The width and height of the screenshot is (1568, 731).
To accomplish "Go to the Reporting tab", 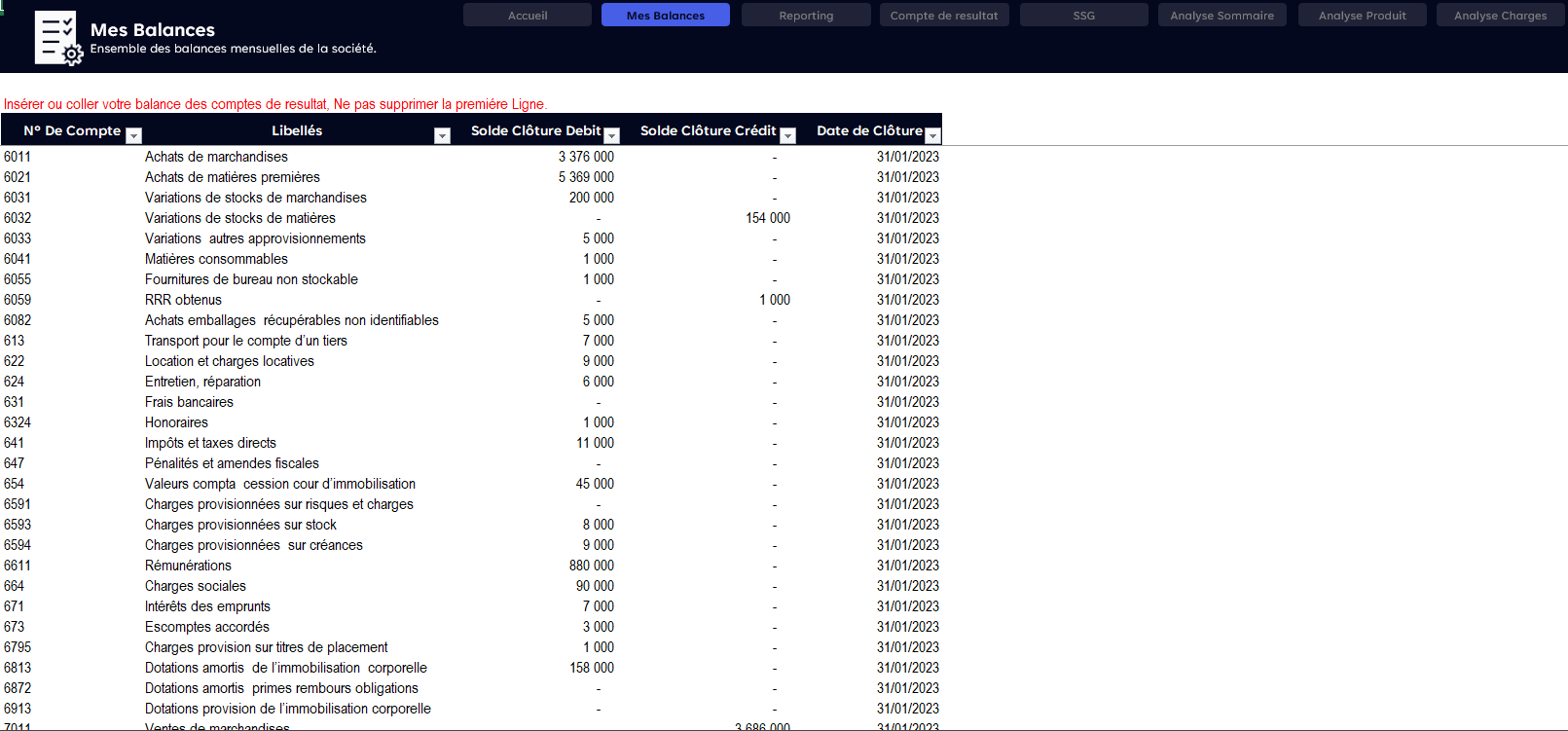I will (806, 16).
